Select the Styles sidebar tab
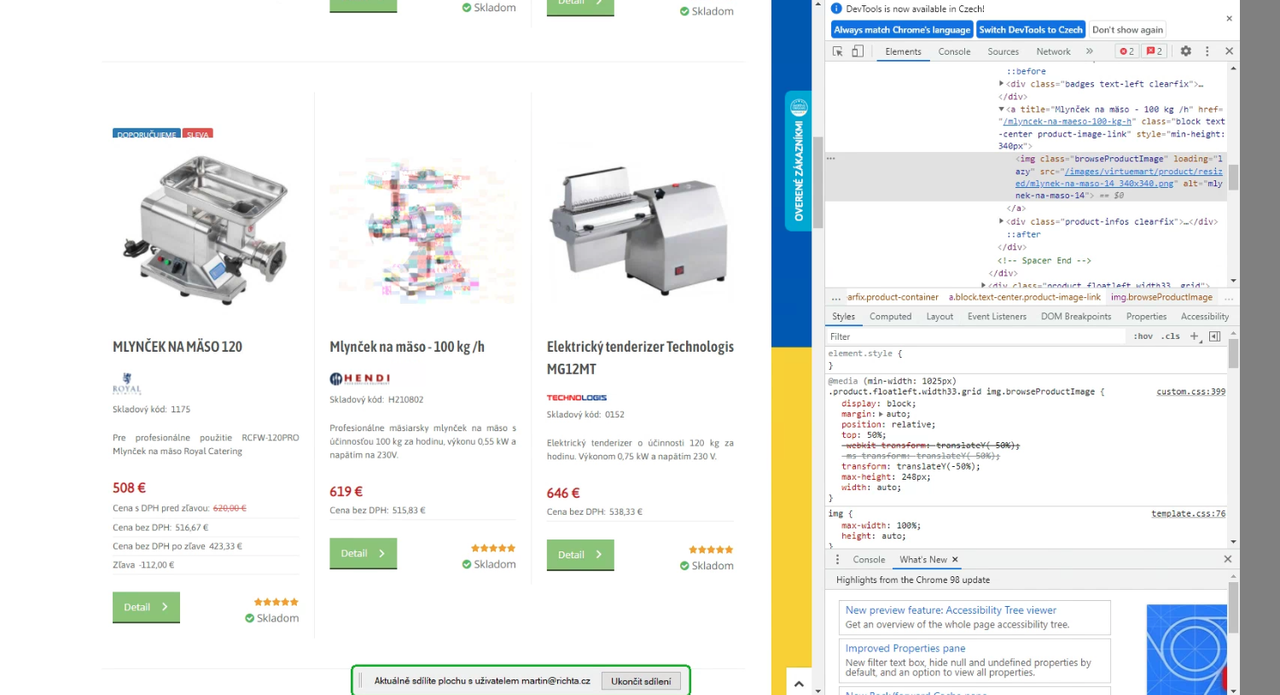Viewport: 1280px width, 695px height. point(843,316)
